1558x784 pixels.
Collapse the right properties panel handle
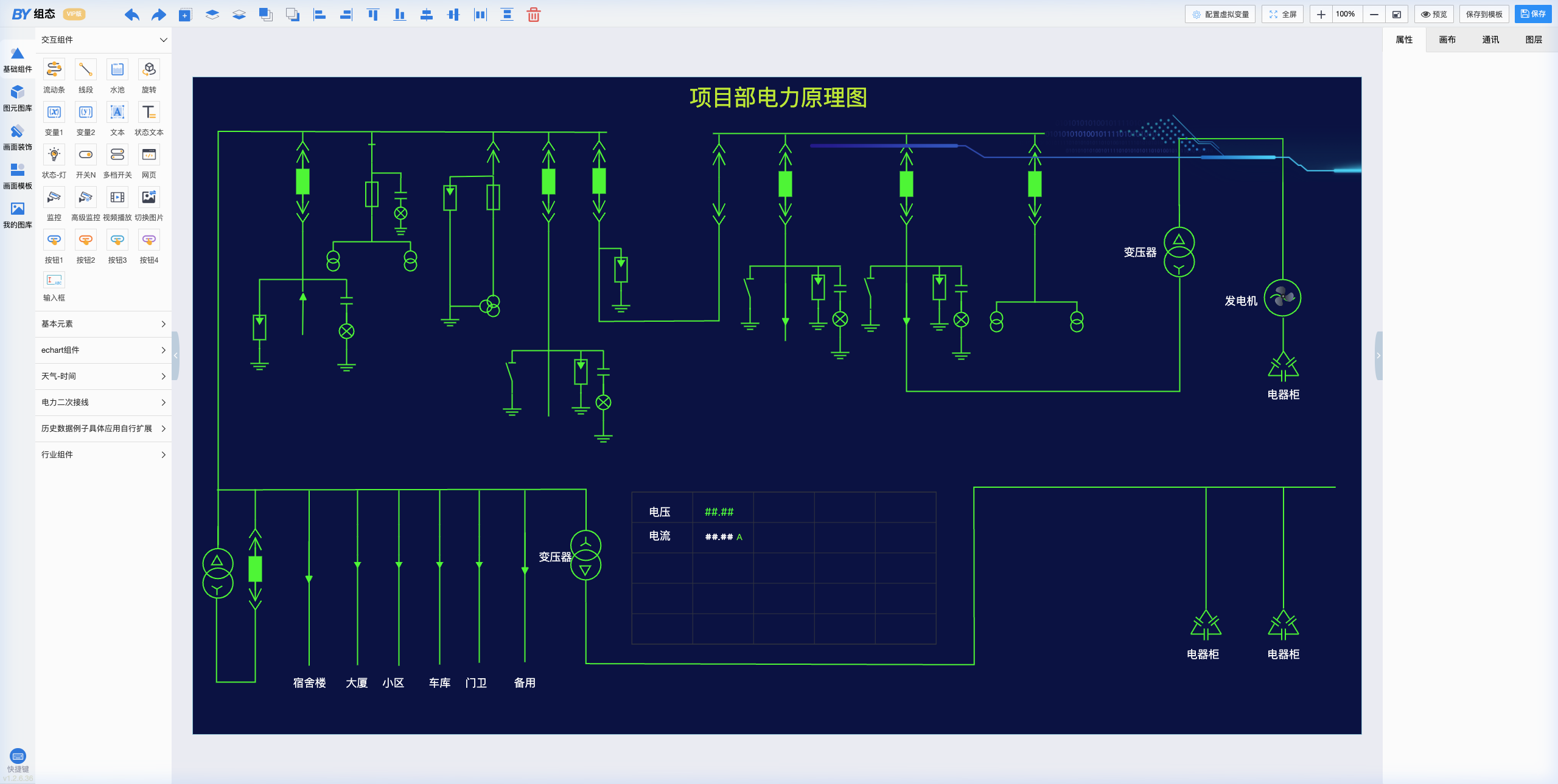1378,355
